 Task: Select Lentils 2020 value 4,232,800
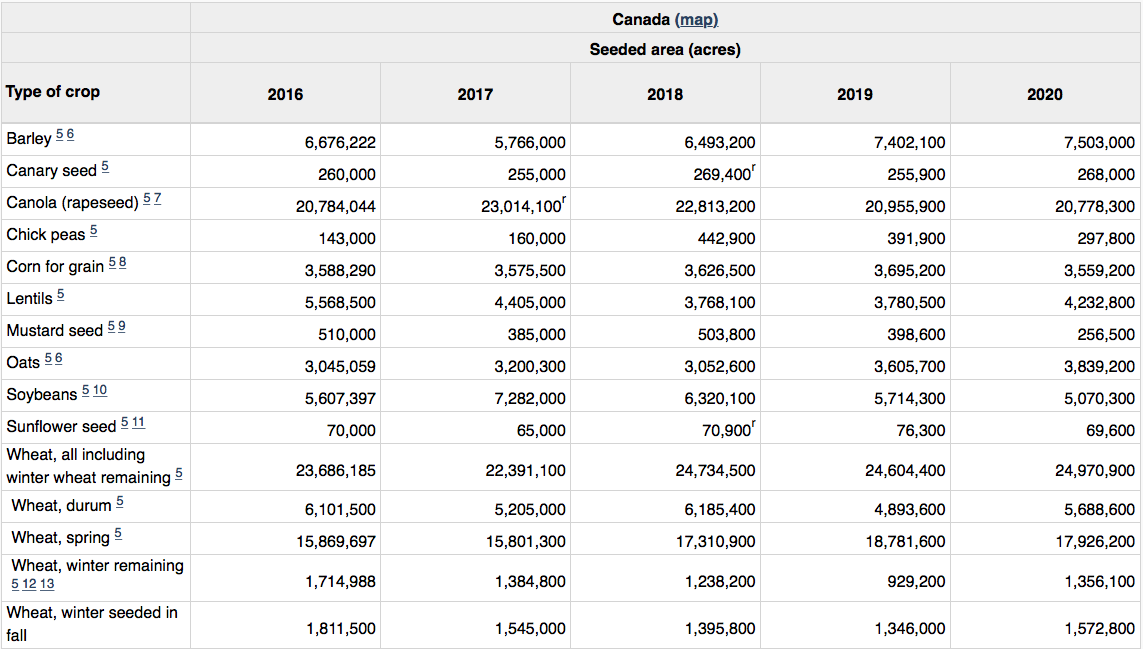(x=1099, y=303)
